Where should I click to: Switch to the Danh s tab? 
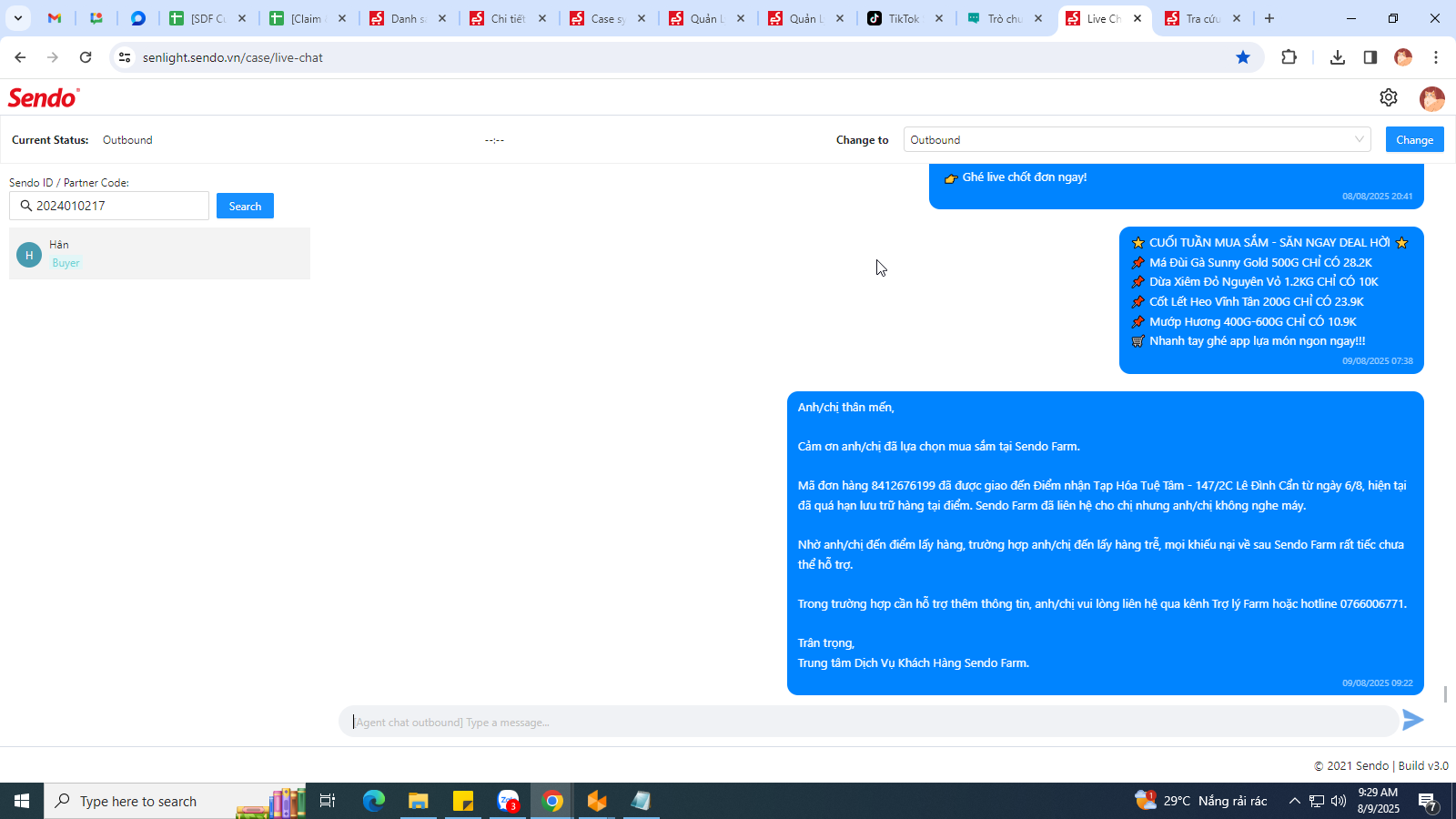[407, 18]
